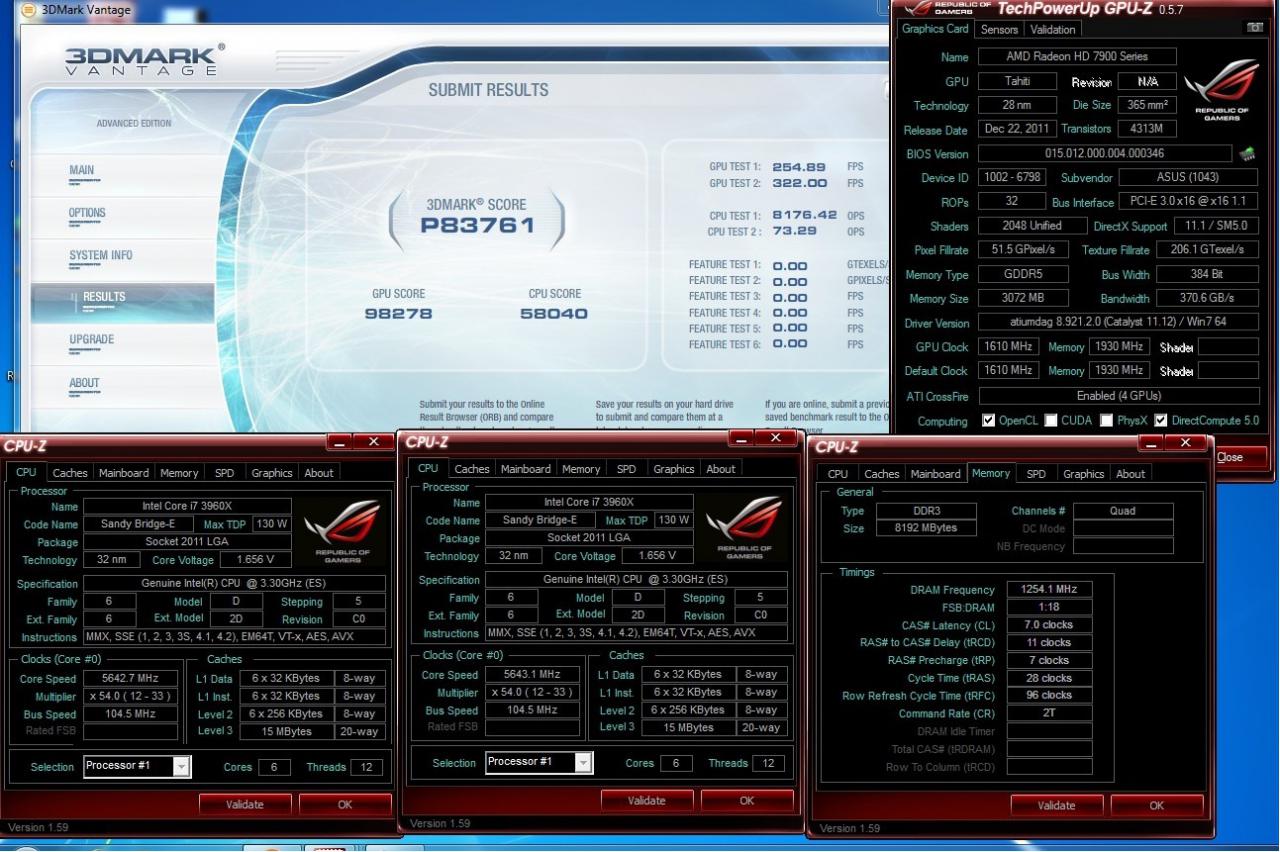Open Caches tab in middle CPU-Z window

[x=472, y=469]
